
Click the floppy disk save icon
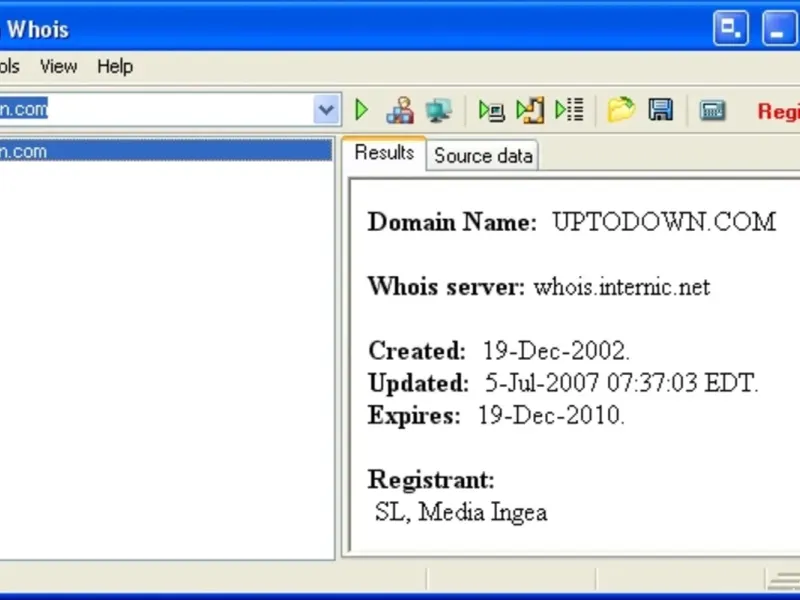(660, 110)
